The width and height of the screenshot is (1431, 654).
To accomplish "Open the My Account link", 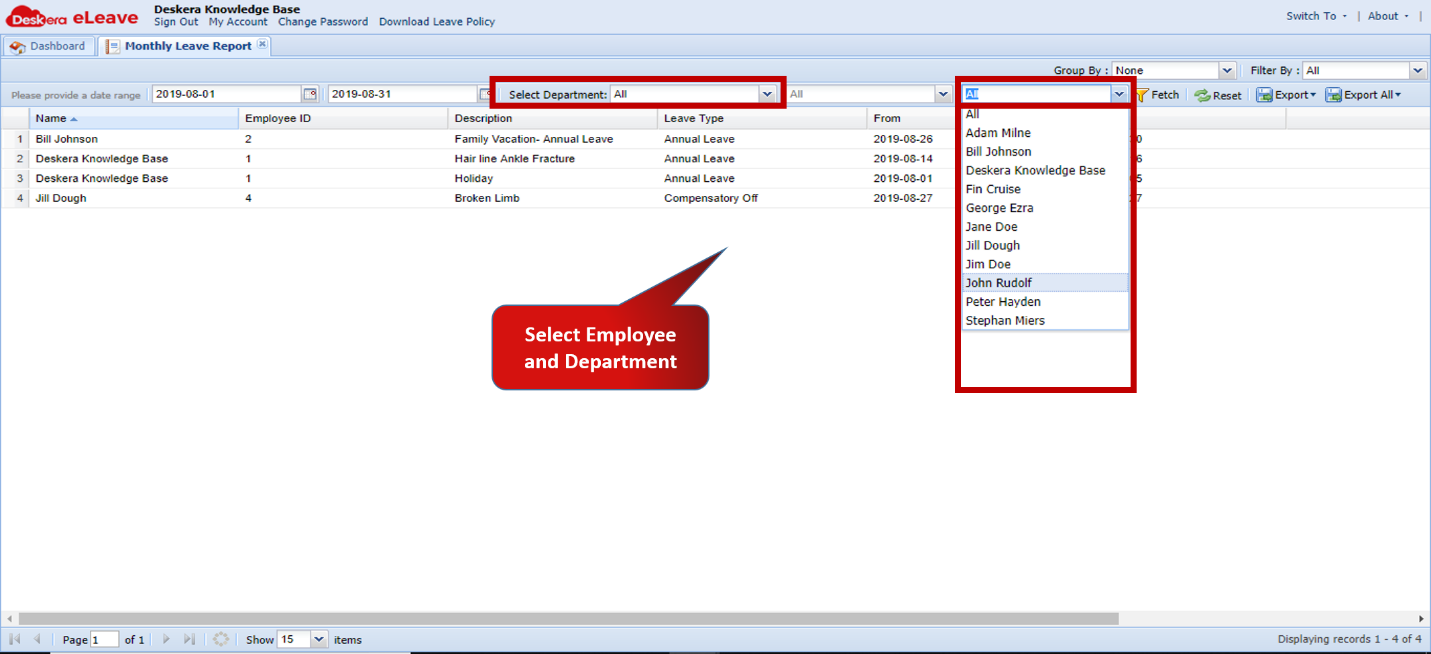I will (x=238, y=22).
